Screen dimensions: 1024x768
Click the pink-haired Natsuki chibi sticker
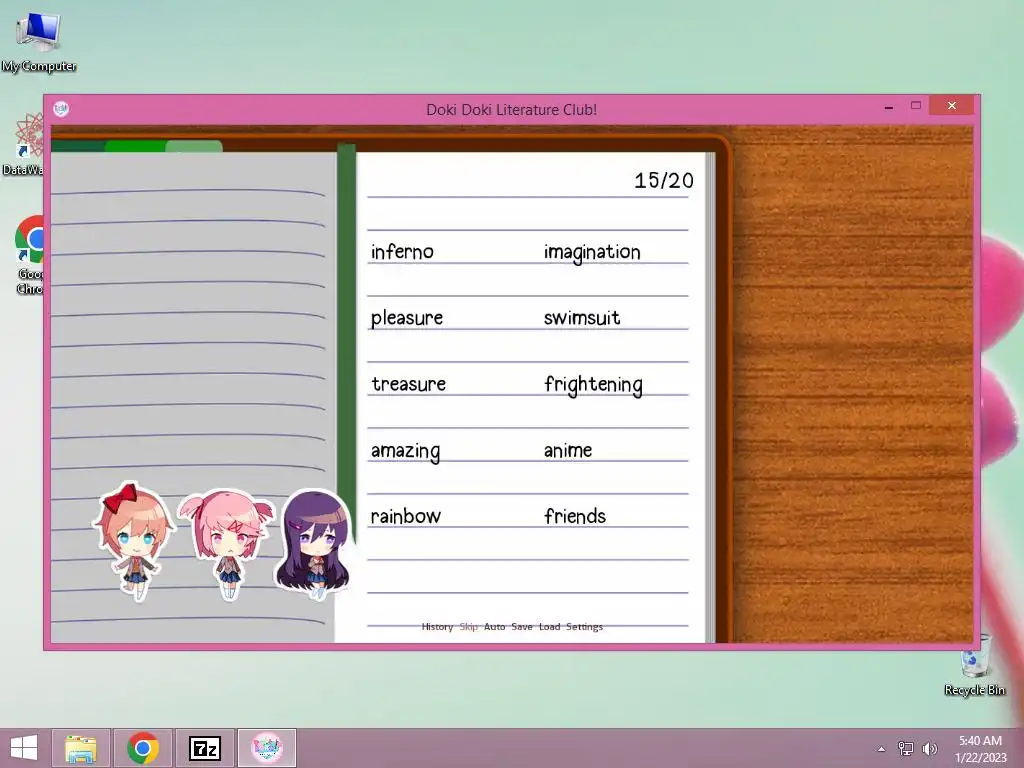point(226,544)
